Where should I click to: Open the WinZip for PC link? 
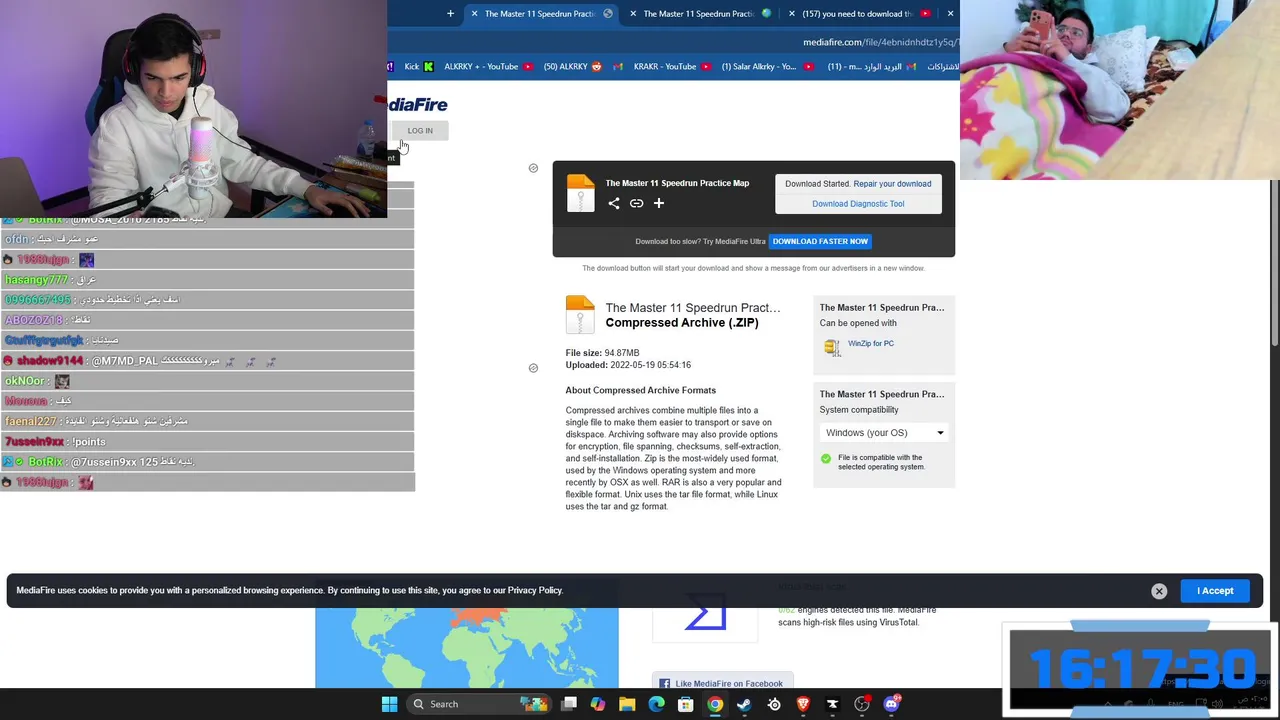871,344
